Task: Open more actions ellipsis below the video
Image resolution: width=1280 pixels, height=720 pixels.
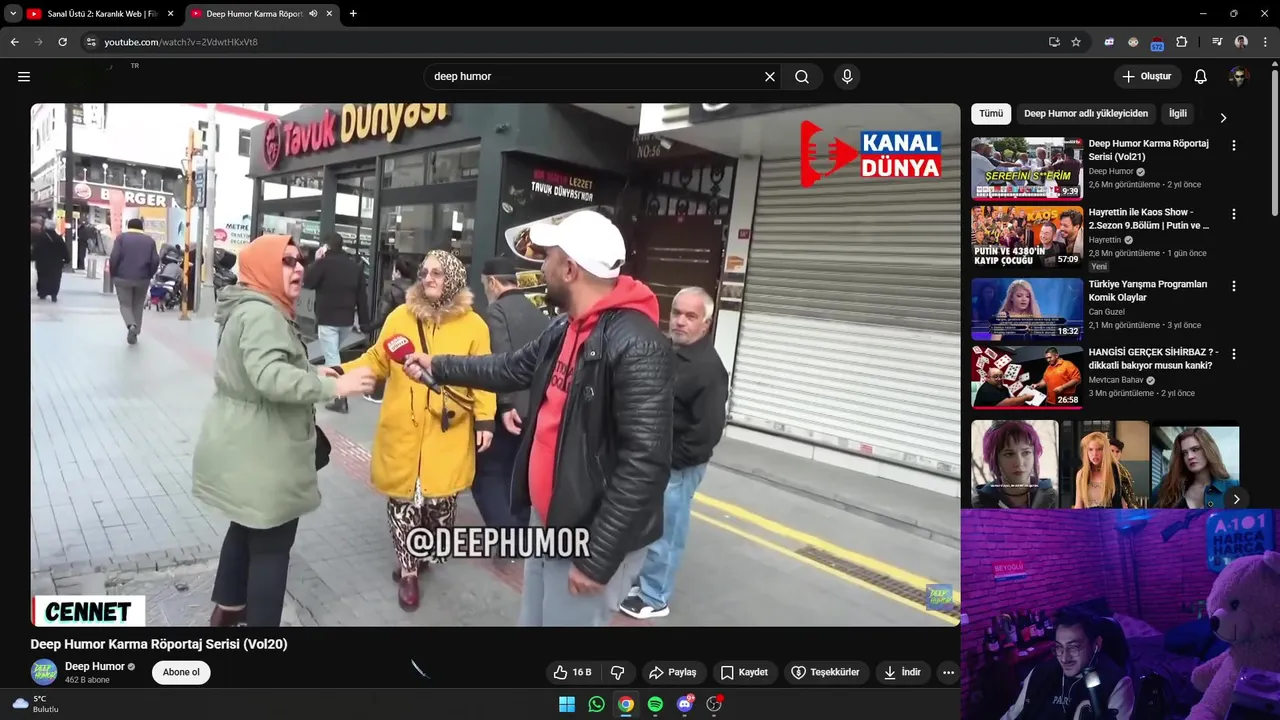Action: coord(948,672)
